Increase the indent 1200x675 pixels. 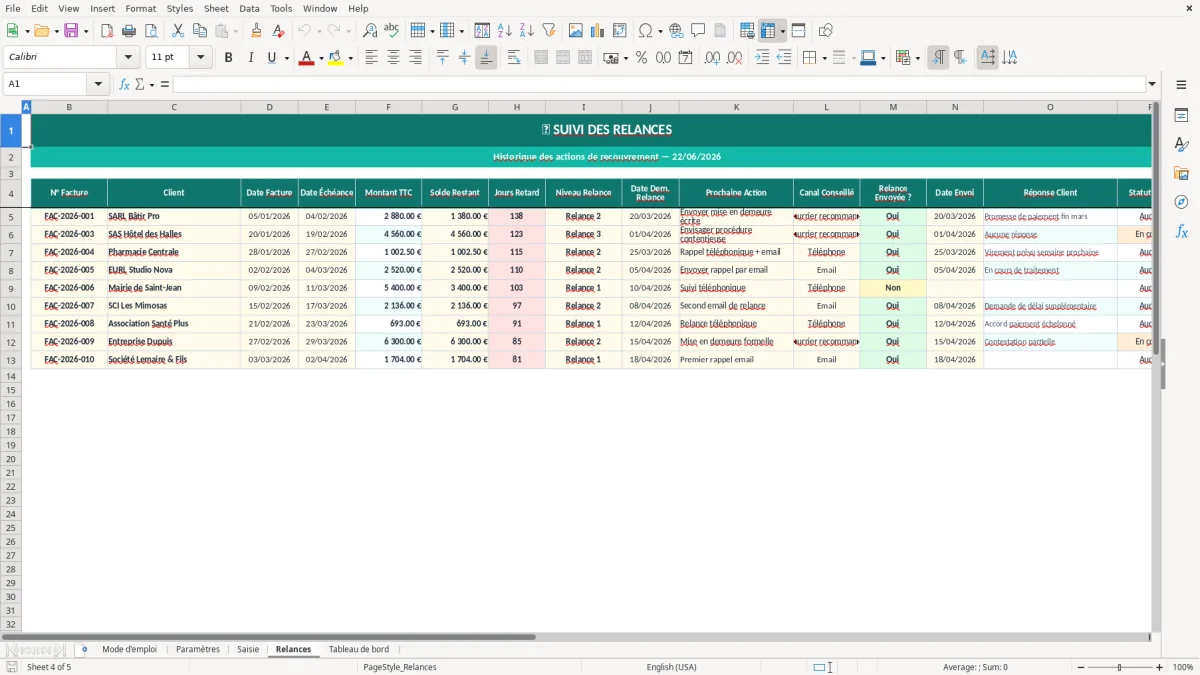coord(762,58)
